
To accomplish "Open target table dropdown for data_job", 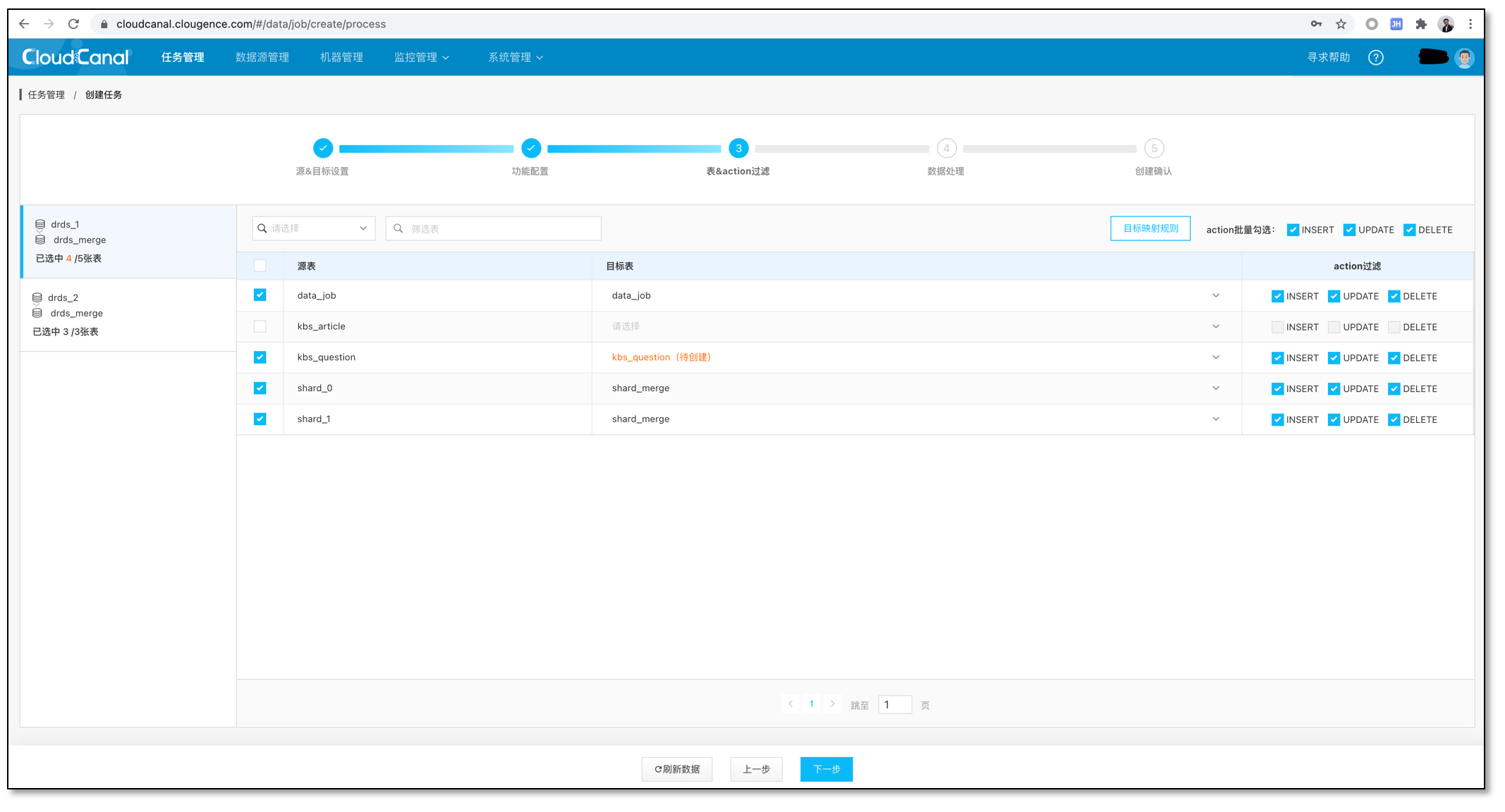I will [x=1216, y=295].
